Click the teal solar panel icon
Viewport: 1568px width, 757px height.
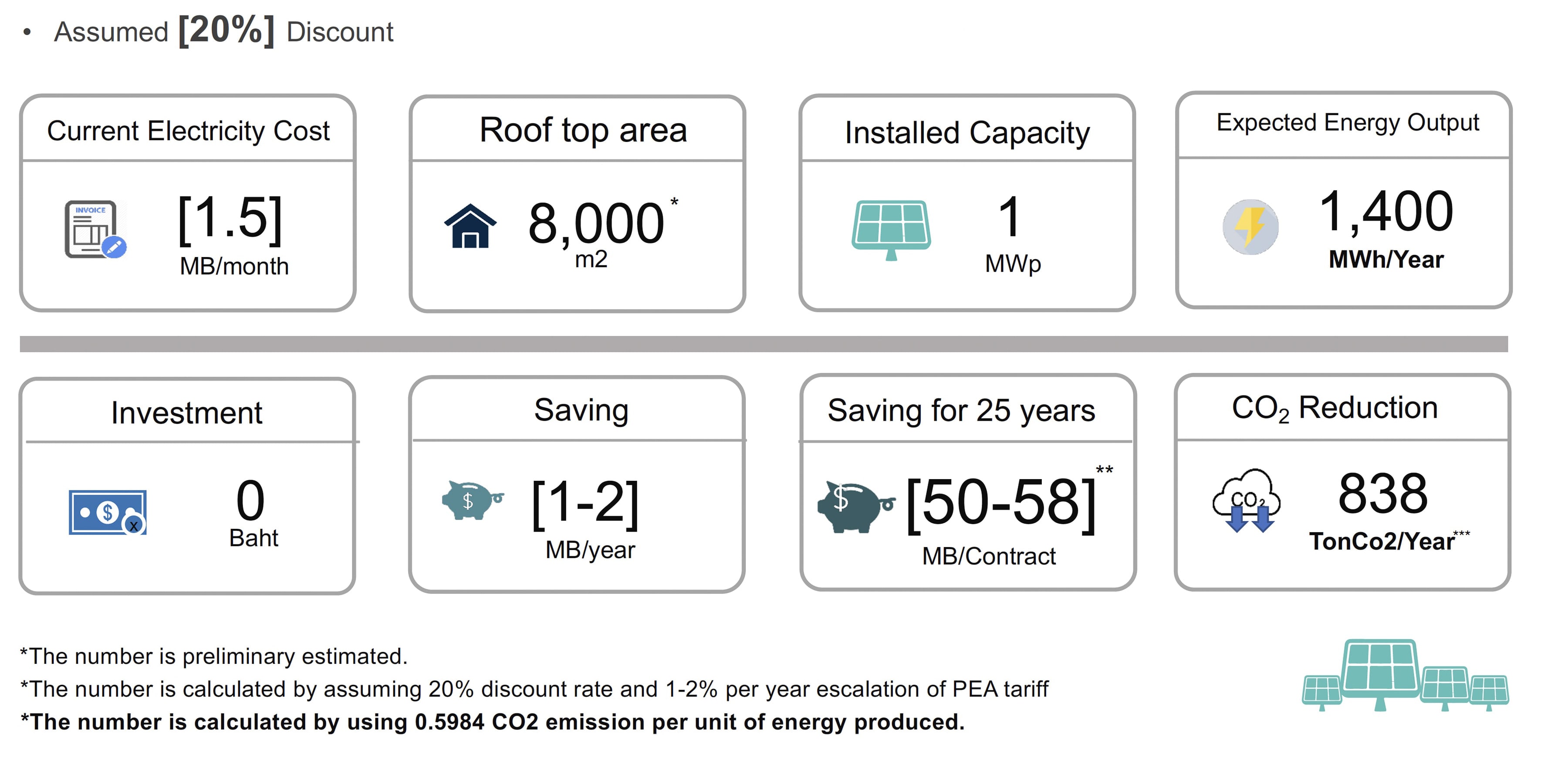[891, 230]
